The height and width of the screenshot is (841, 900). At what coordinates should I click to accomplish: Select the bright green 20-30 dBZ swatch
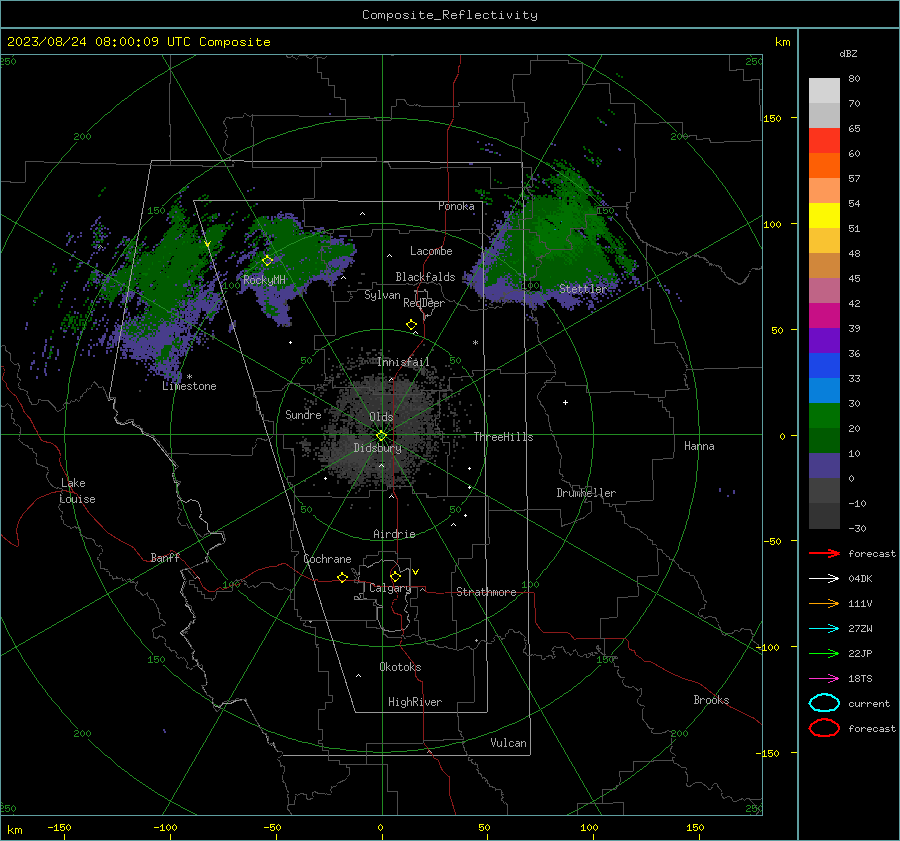coord(824,416)
